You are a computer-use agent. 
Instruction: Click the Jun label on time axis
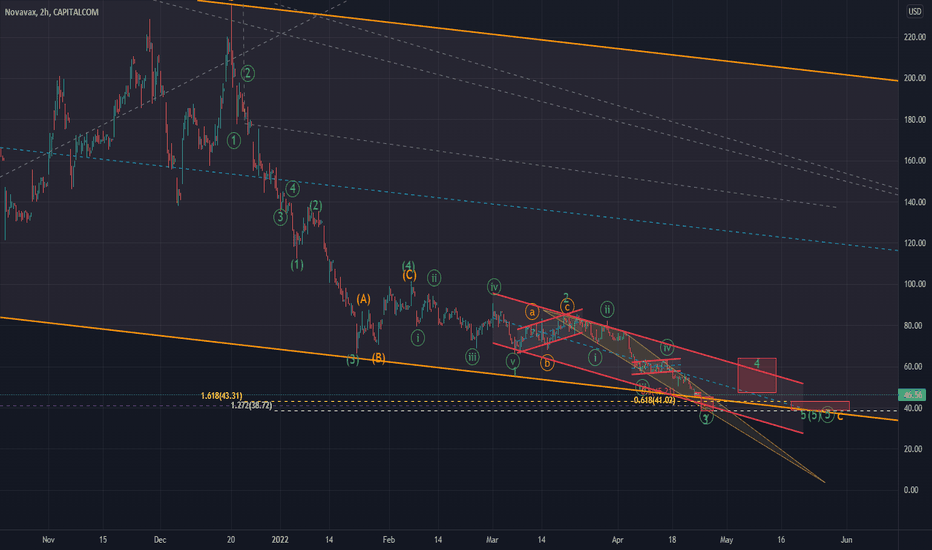pyautogui.click(x=846, y=540)
